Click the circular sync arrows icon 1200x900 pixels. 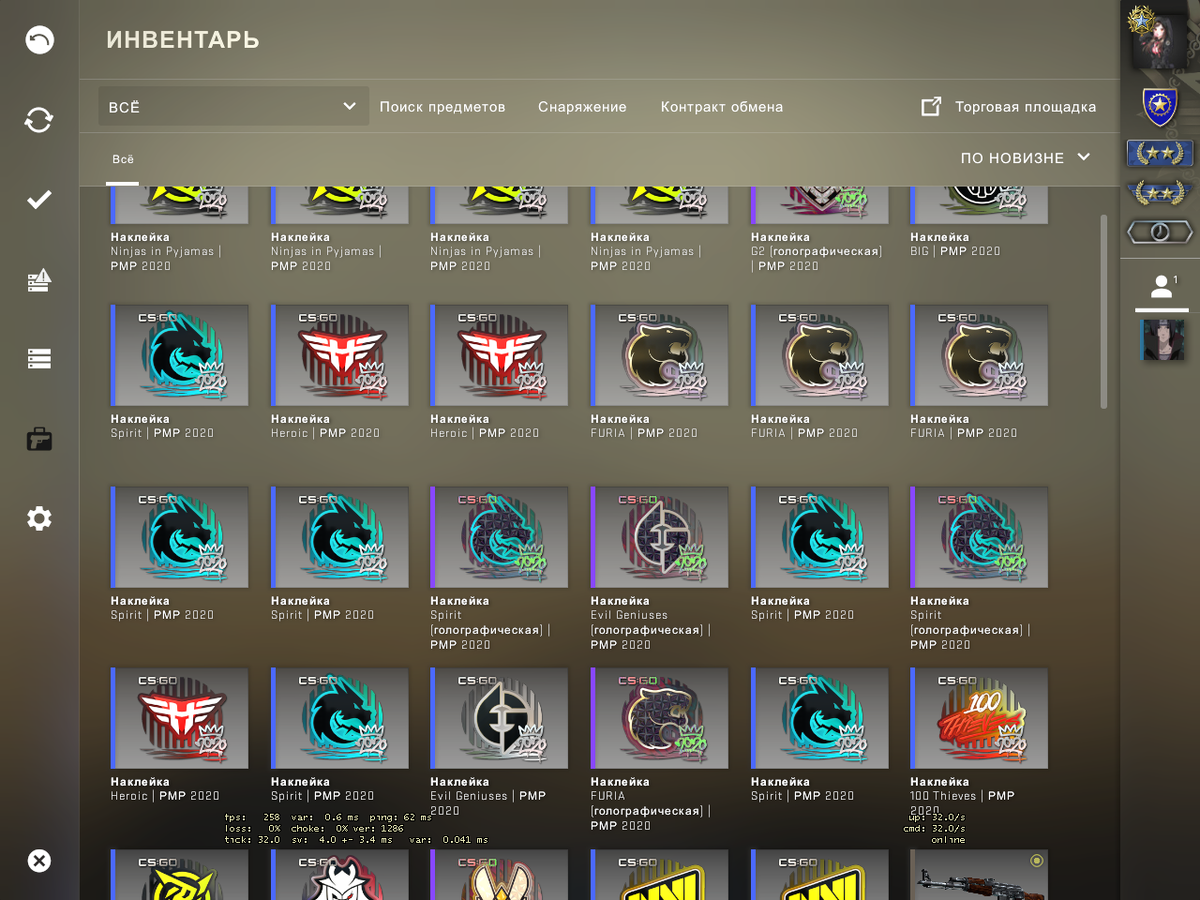pyautogui.click(x=39, y=120)
